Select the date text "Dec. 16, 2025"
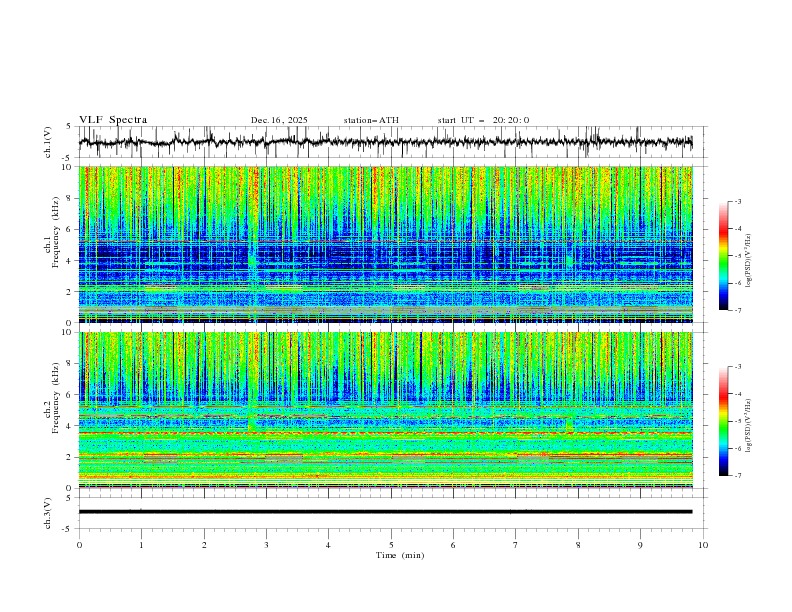 pos(279,120)
